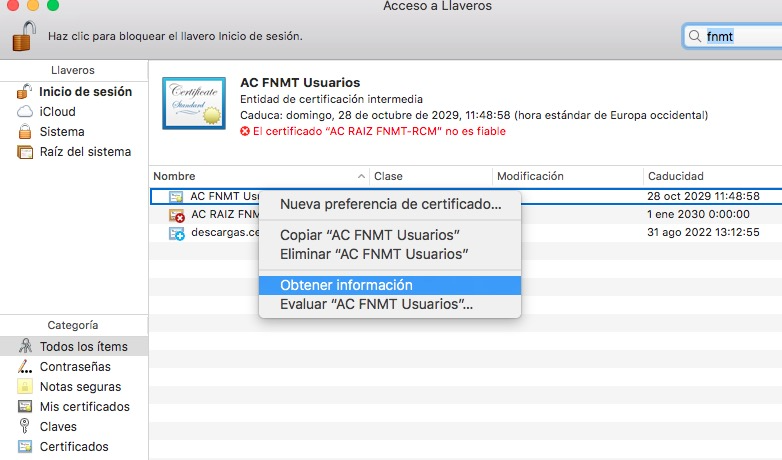Select the Mis certificados category label
This screenshot has height=460, width=782.
(85, 407)
